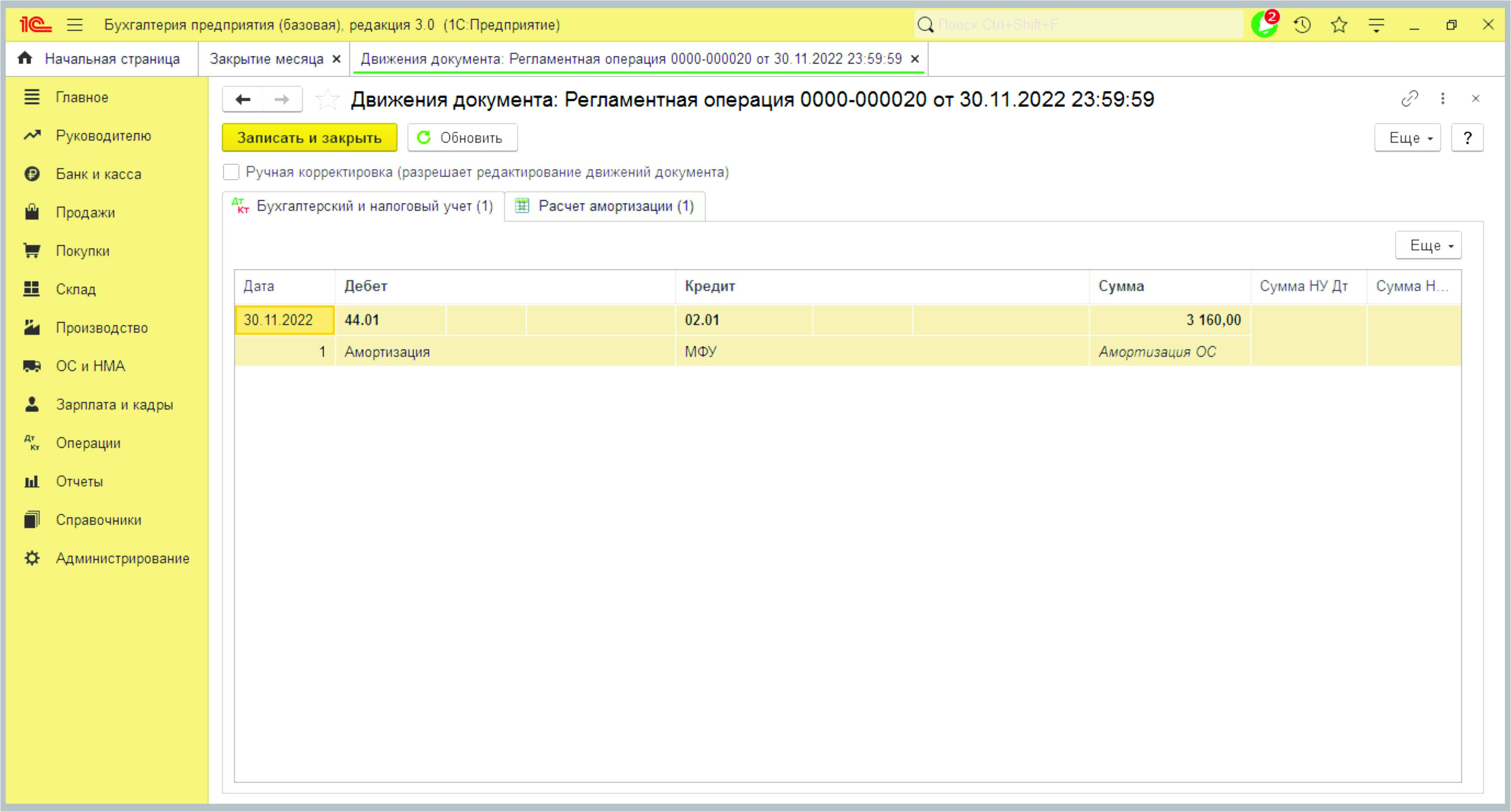
Task: Click the Обновить refresh button
Action: 462,138
